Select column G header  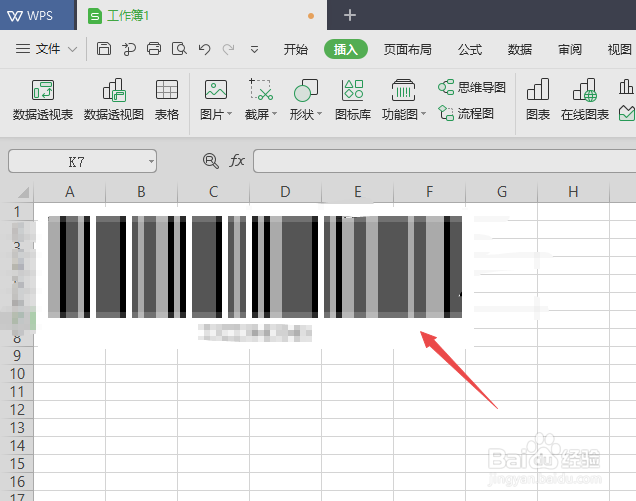pyautogui.click(x=502, y=192)
